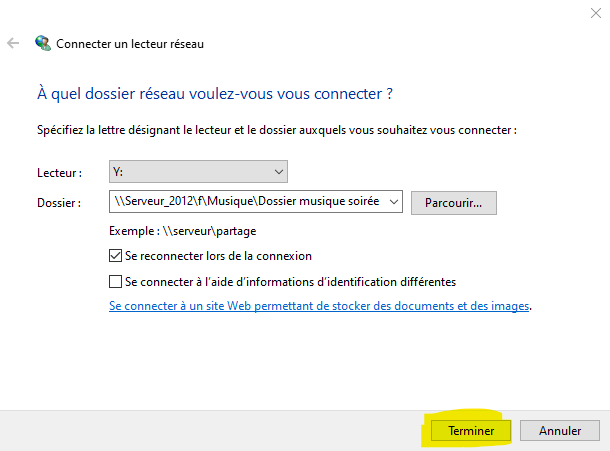This screenshot has height=451, width=610.
Task: Open the Lecteur drive letter combo box
Action: (x=198, y=172)
